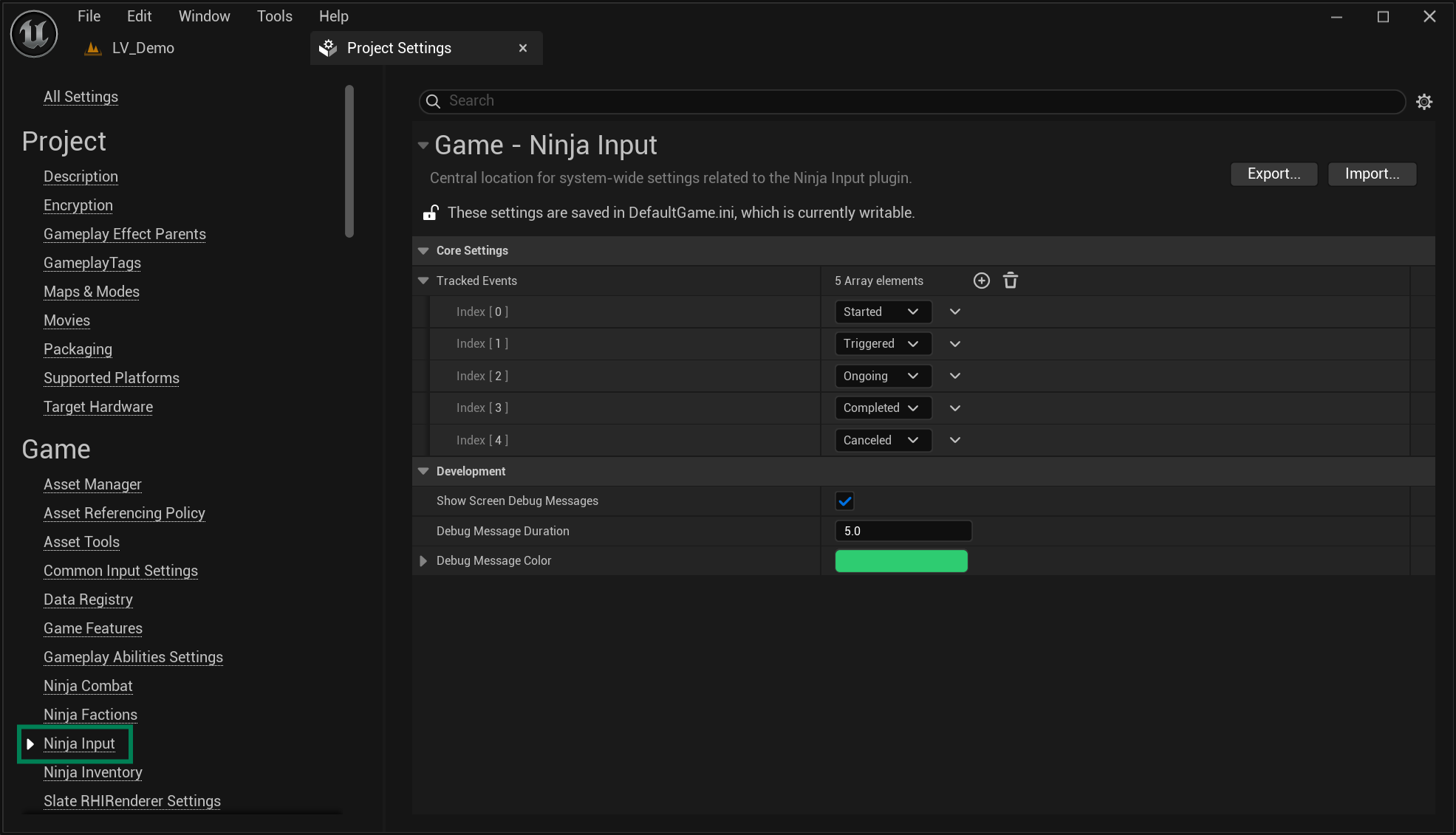Screen dimensions: 1456x835
Task: Open the Completed event dropdown
Action: 883,408
